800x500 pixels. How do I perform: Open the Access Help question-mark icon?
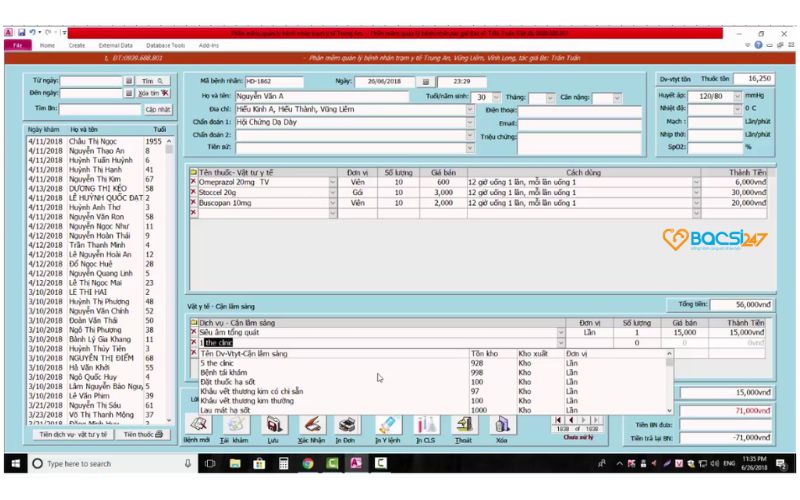pyautogui.click(x=758, y=45)
